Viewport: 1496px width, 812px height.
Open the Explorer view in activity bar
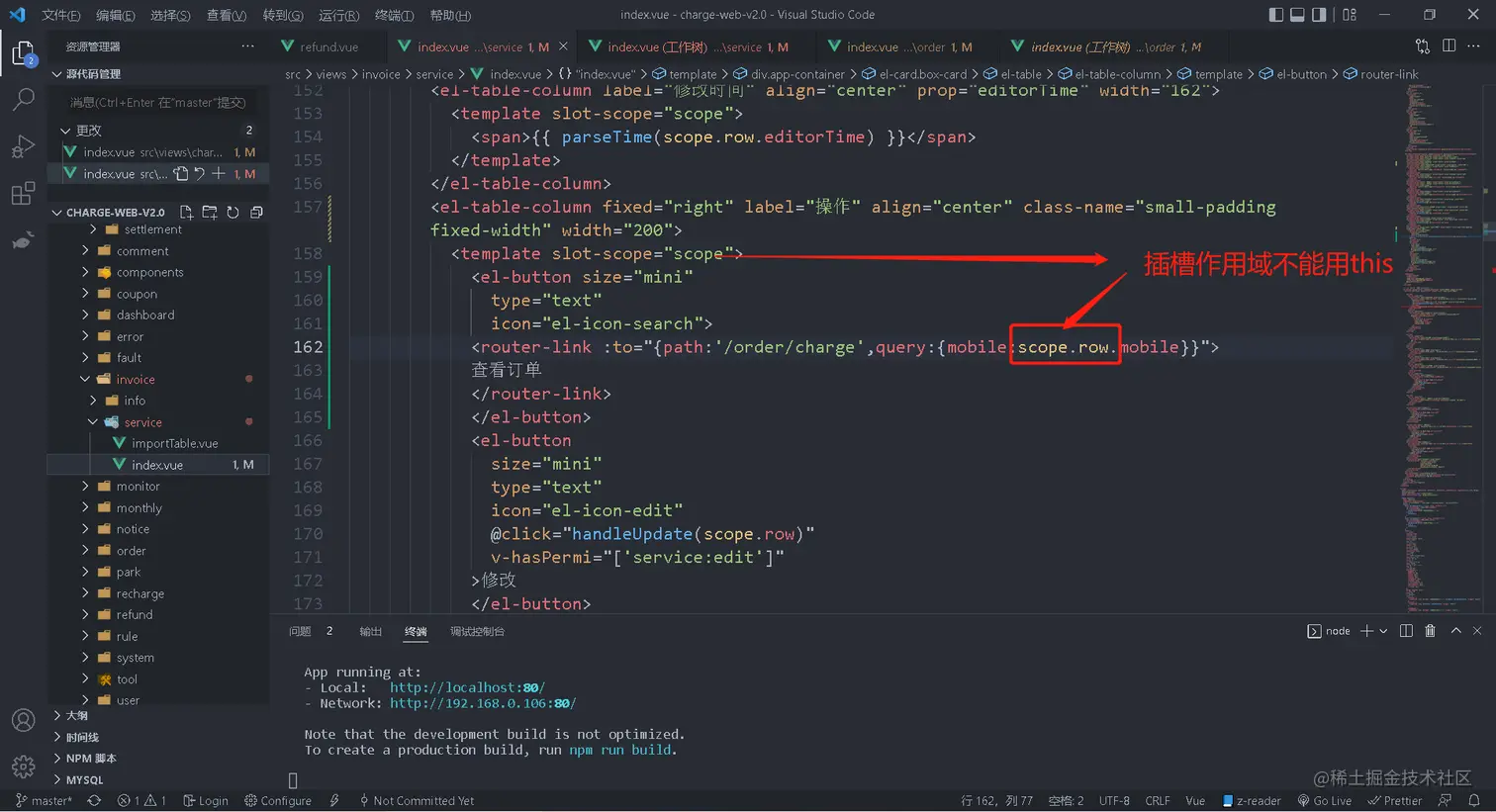coord(23,53)
